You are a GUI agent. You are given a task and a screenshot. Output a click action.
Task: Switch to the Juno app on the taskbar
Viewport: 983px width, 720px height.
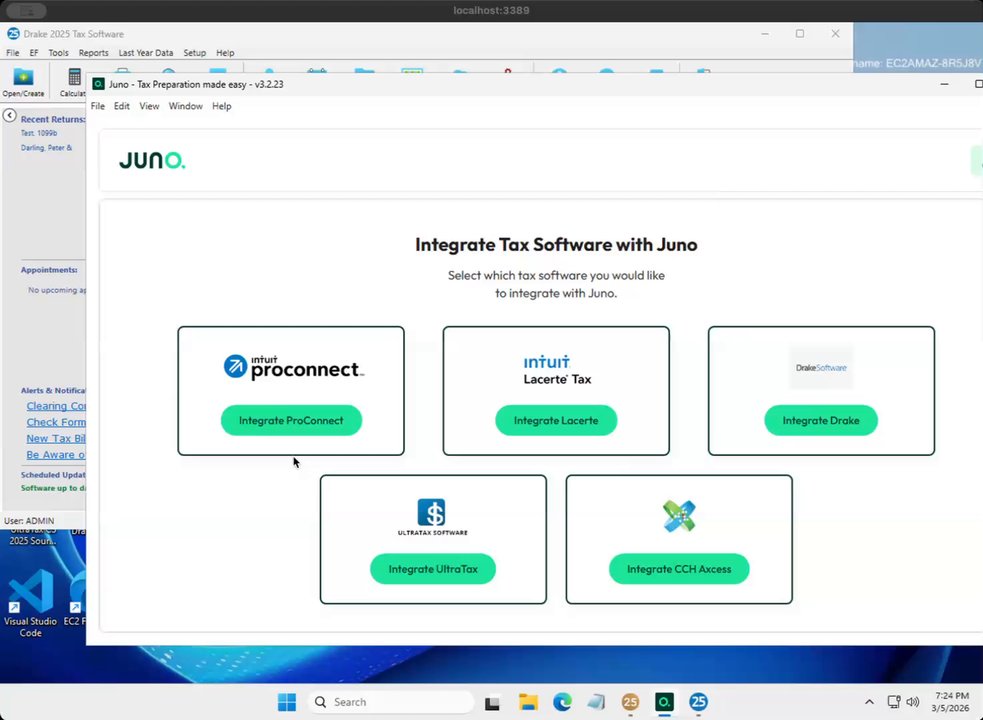[664, 702]
